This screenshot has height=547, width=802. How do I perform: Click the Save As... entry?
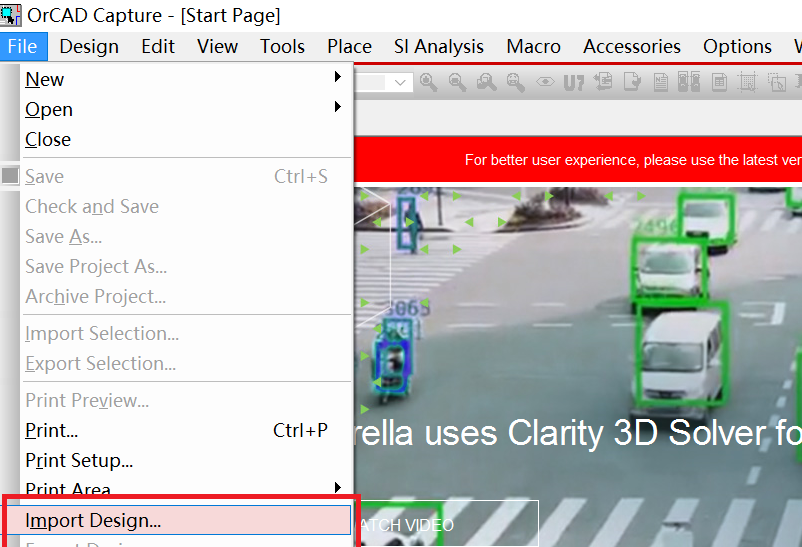(x=187, y=236)
